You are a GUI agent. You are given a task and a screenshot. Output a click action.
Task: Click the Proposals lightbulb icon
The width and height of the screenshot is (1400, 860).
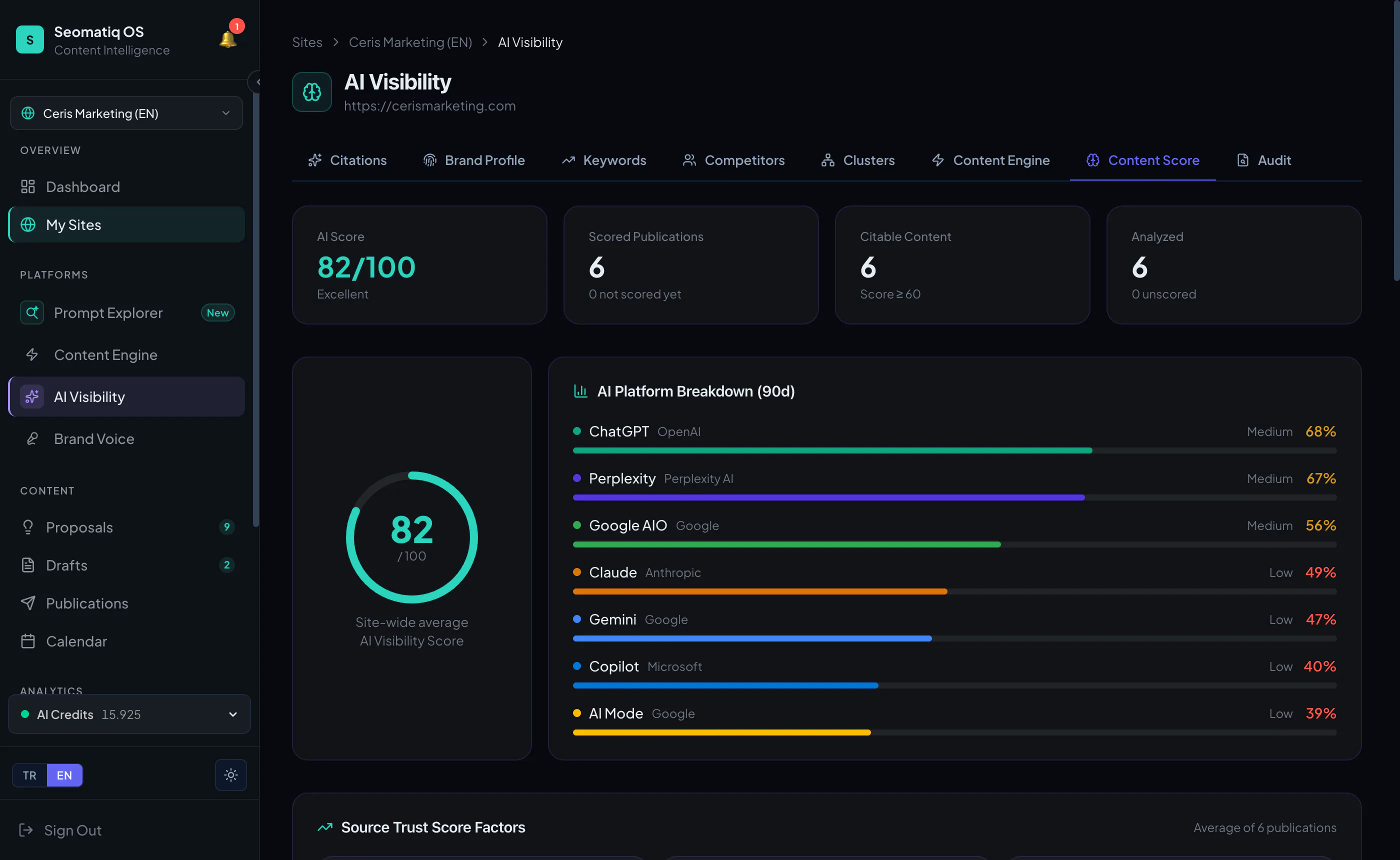[28, 527]
